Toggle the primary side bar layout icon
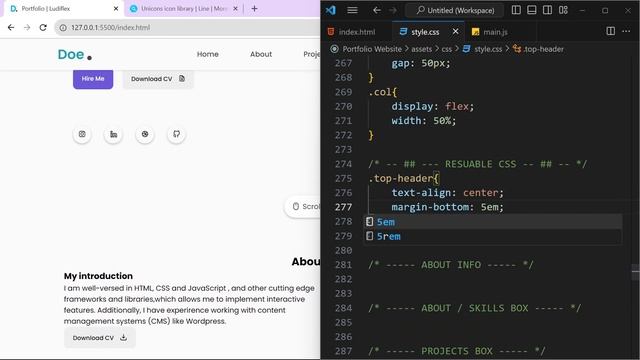The image size is (640, 360). click(x=516, y=10)
